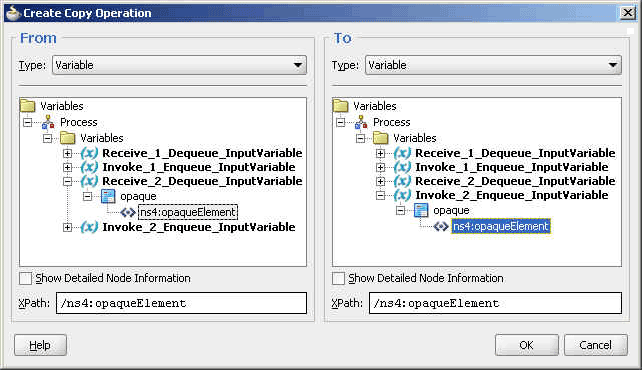Select Invoke_1_Enqueue_InputVariable label in From tree
This screenshot has height=370, width=642.
point(199,167)
